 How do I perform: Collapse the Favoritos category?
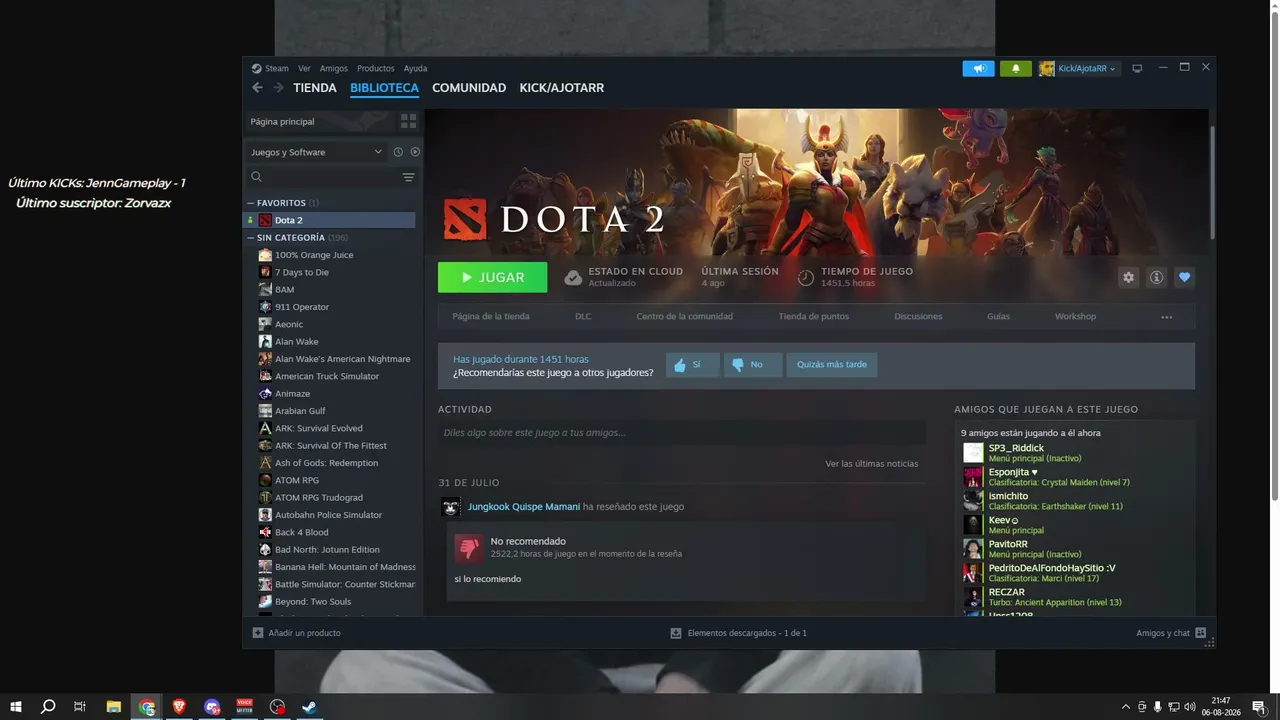tap(251, 203)
